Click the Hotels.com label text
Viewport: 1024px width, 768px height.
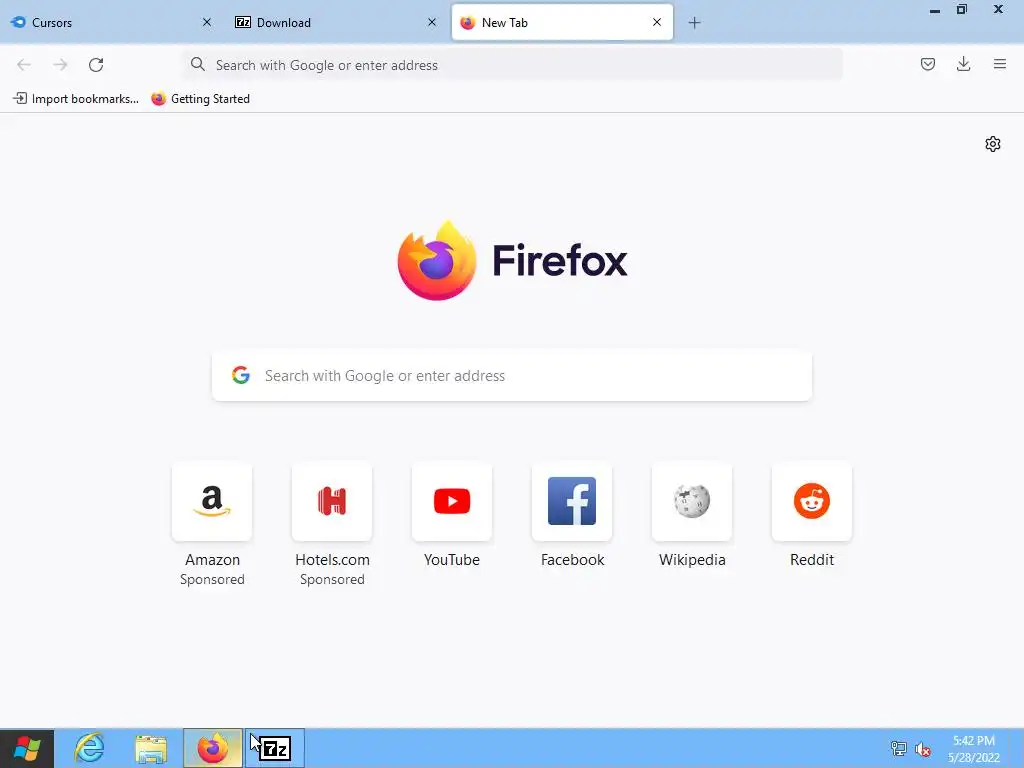click(332, 560)
